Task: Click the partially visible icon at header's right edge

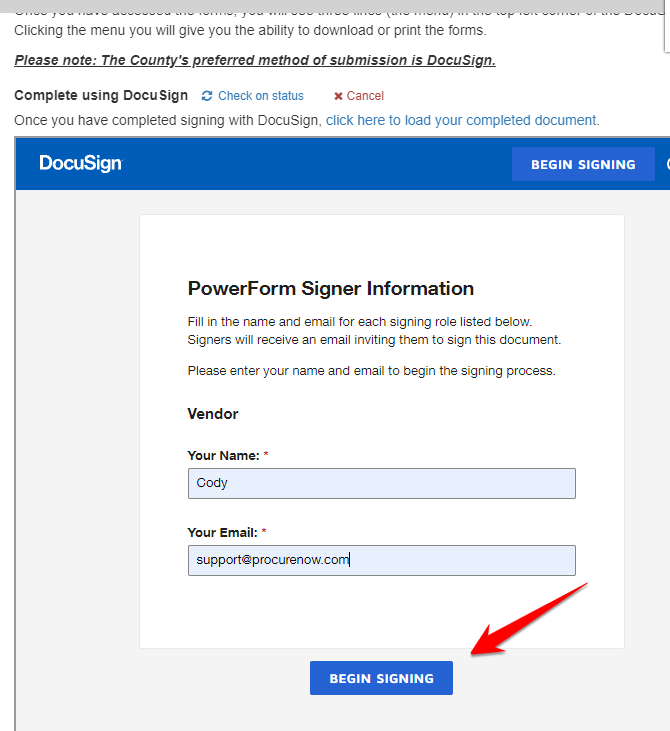Action: point(666,164)
